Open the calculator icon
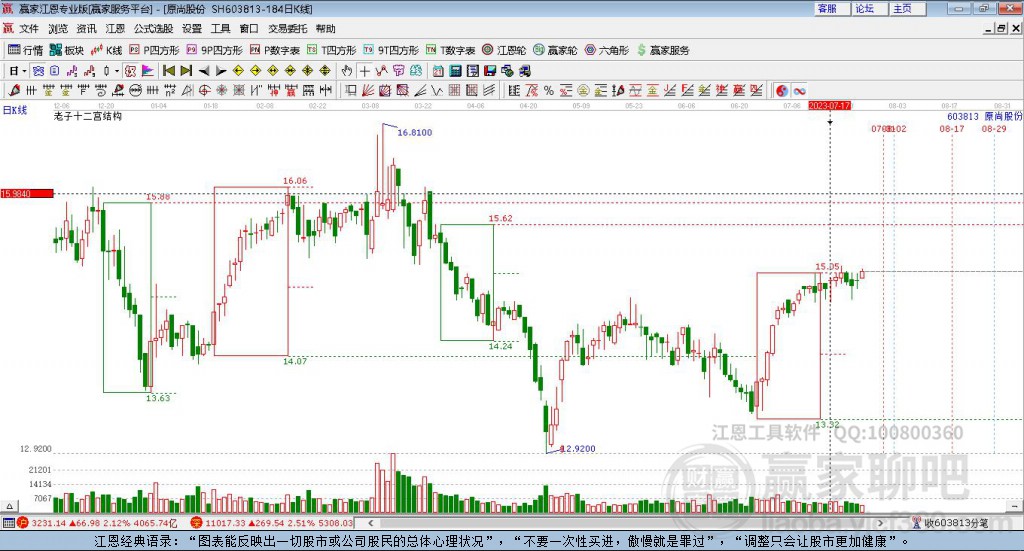Viewport: 1024px width, 551px height. point(455,71)
